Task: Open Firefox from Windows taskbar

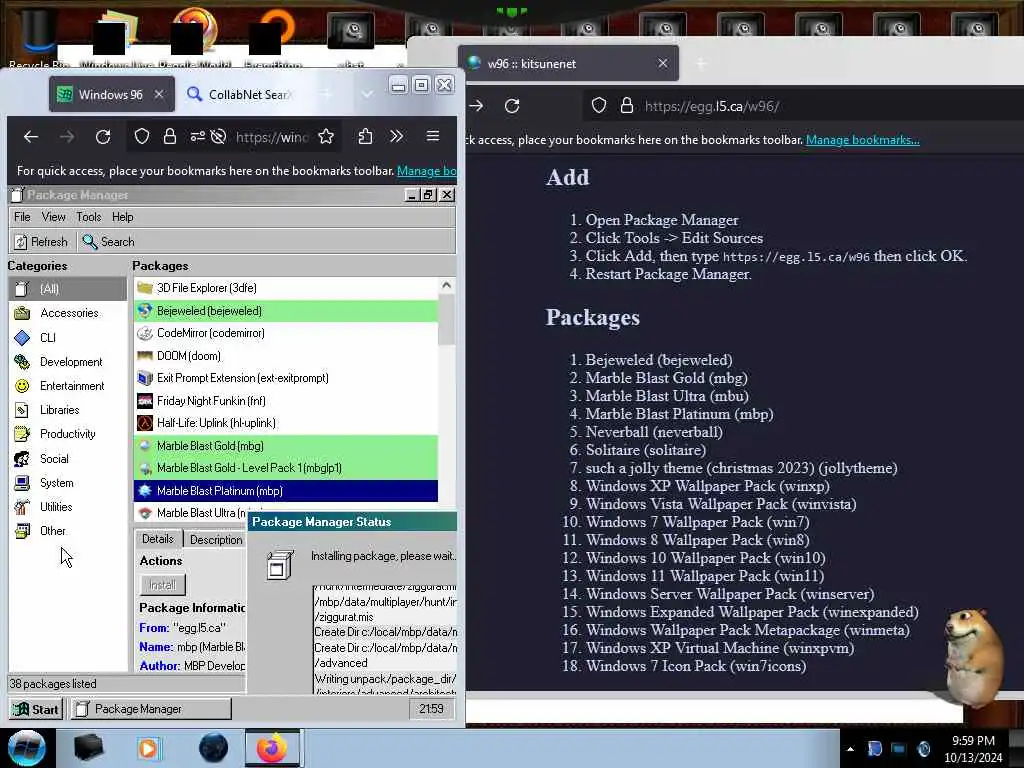Action: pyautogui.click(x=272, y=748)
